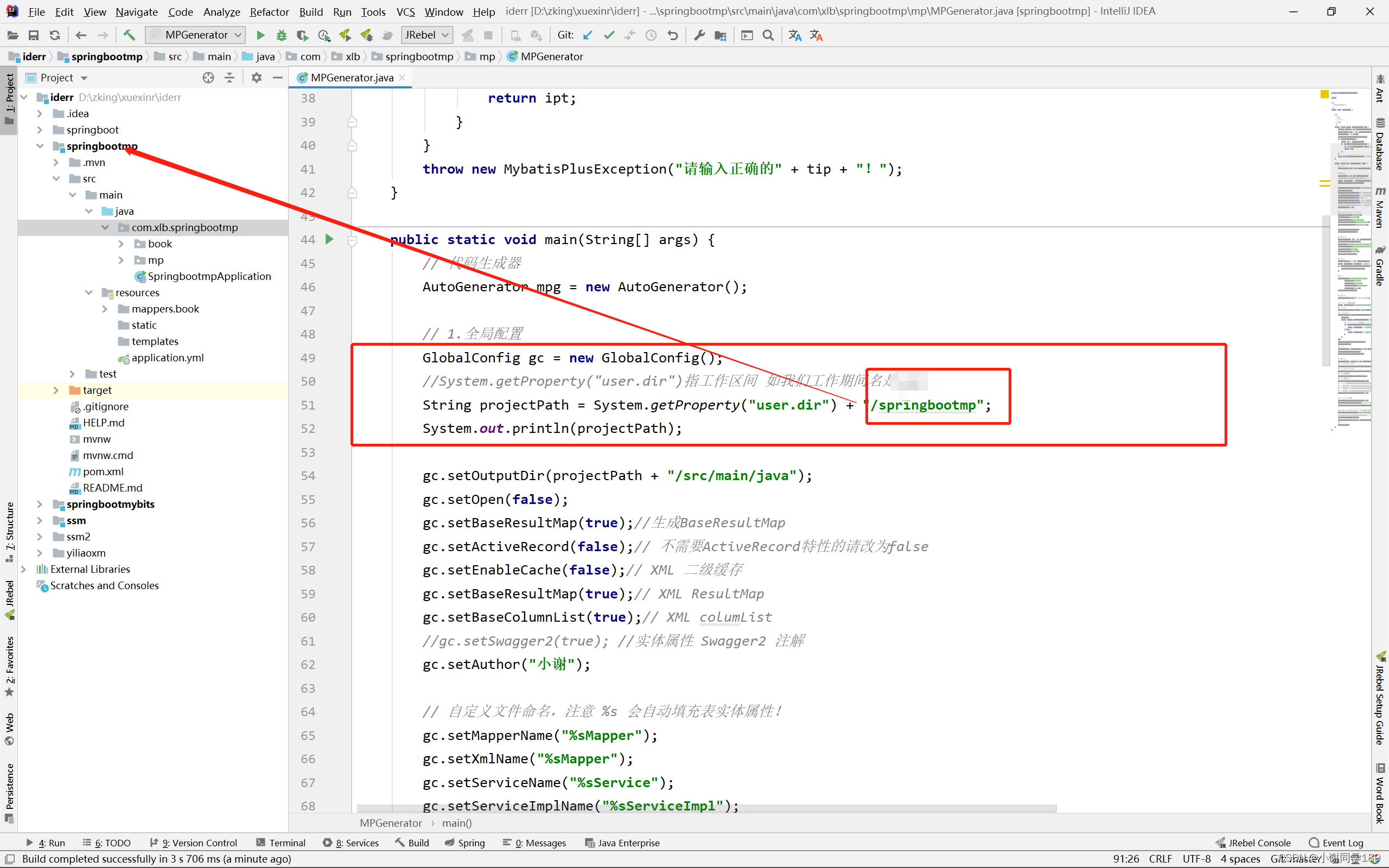Screen dimensions: 1389x868
Task: Expand the resources directory tree item
Action: click(89, 292)
